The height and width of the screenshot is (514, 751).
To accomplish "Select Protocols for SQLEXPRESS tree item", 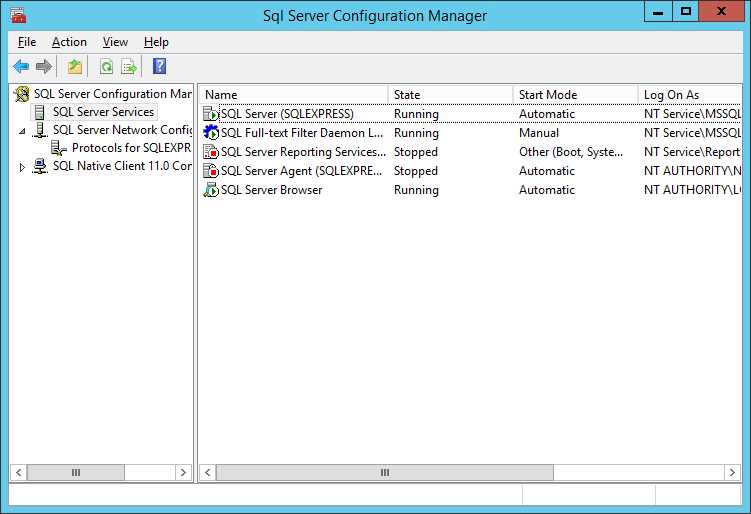I will pyautogui.click(x=131, y=148).
